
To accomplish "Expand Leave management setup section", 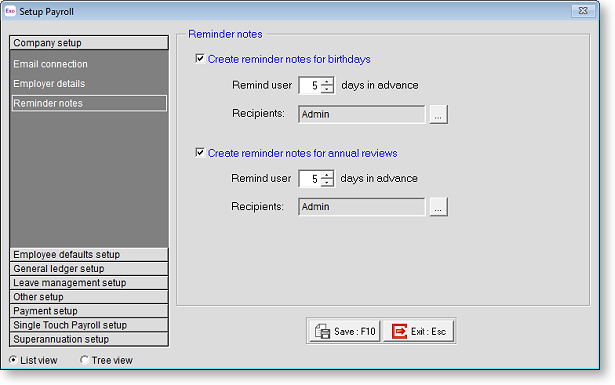I will 89,283.
